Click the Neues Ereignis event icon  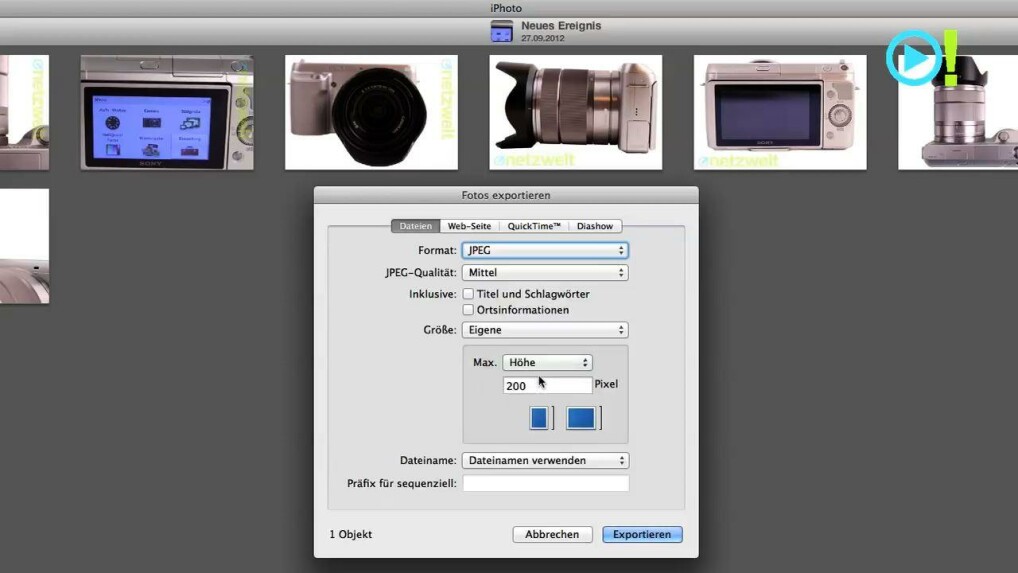click(502, 32)
